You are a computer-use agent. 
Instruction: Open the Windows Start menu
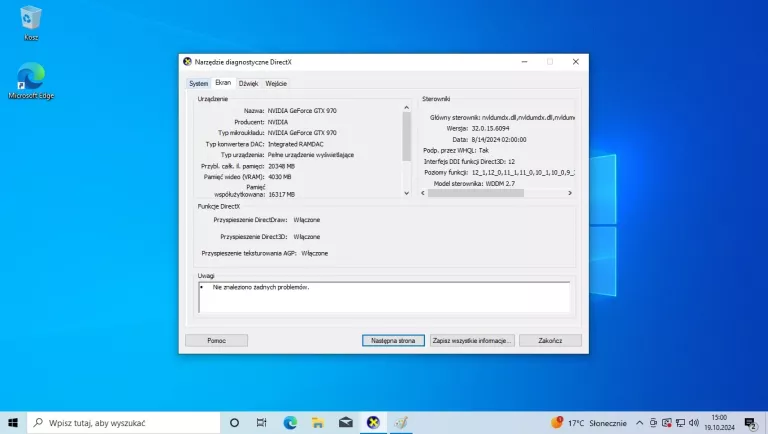point(13,423)
